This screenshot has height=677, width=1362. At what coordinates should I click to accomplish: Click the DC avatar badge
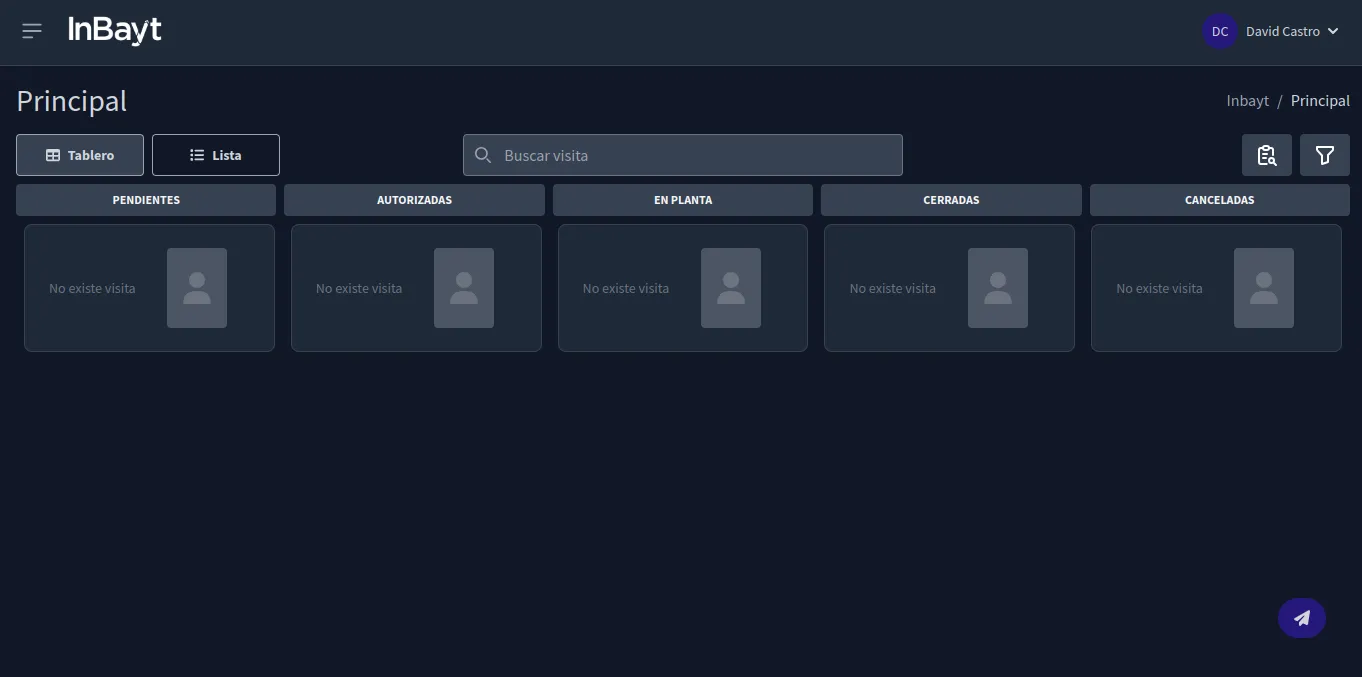click(1219, 31)
